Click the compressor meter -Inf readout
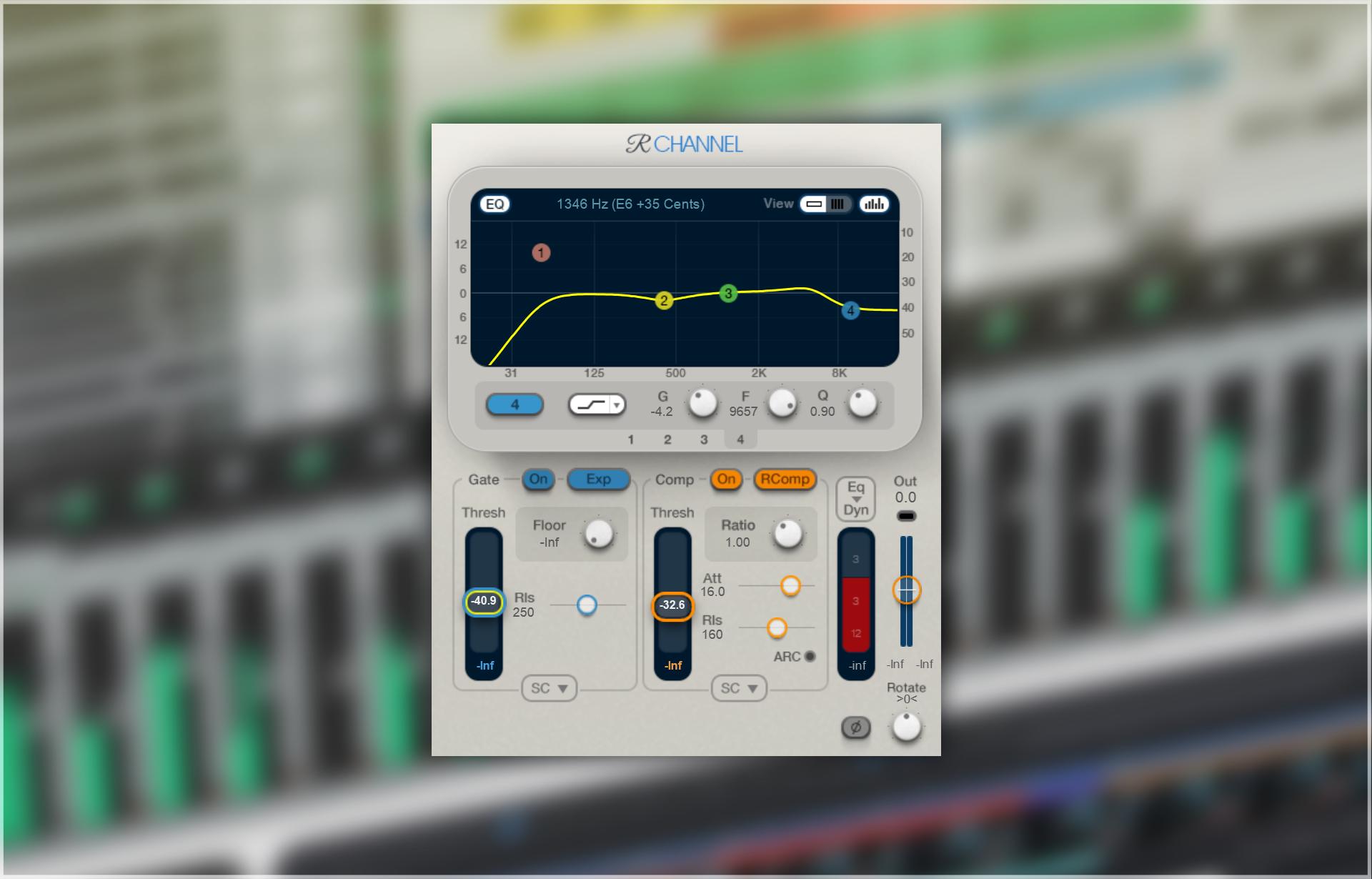 [673, 665]
